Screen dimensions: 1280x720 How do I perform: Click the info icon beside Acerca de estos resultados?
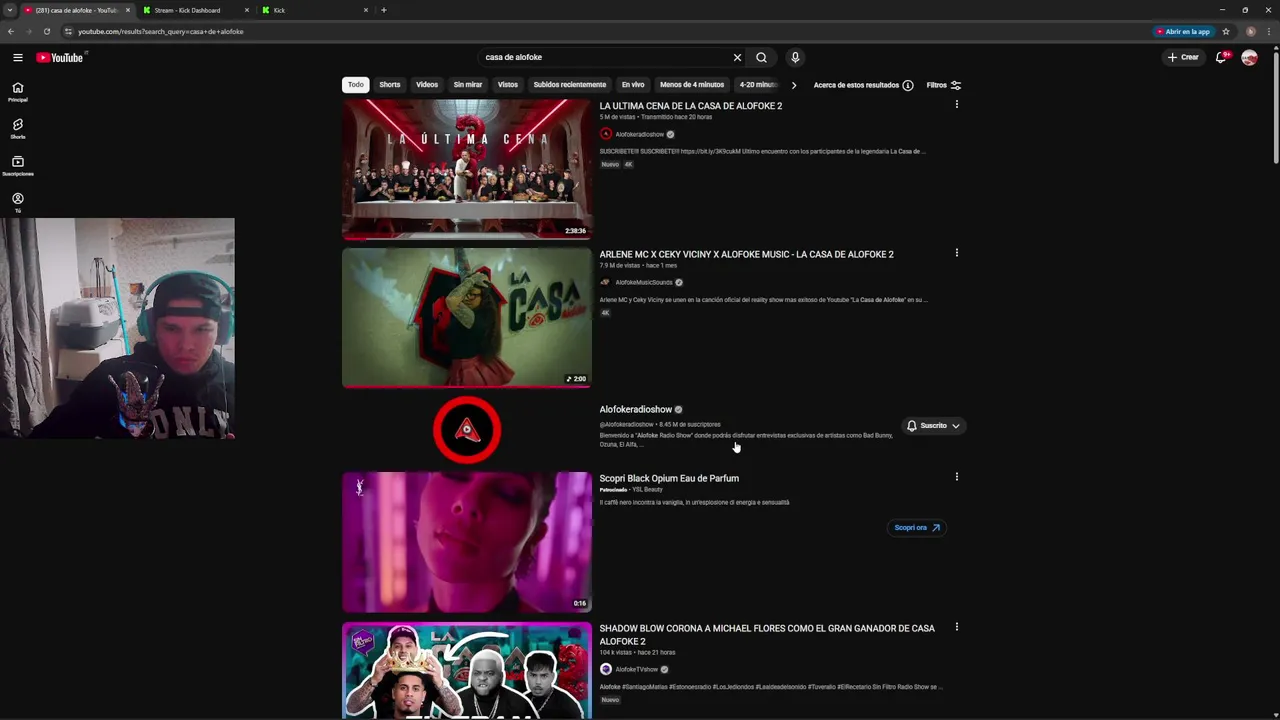pos(908,85)
